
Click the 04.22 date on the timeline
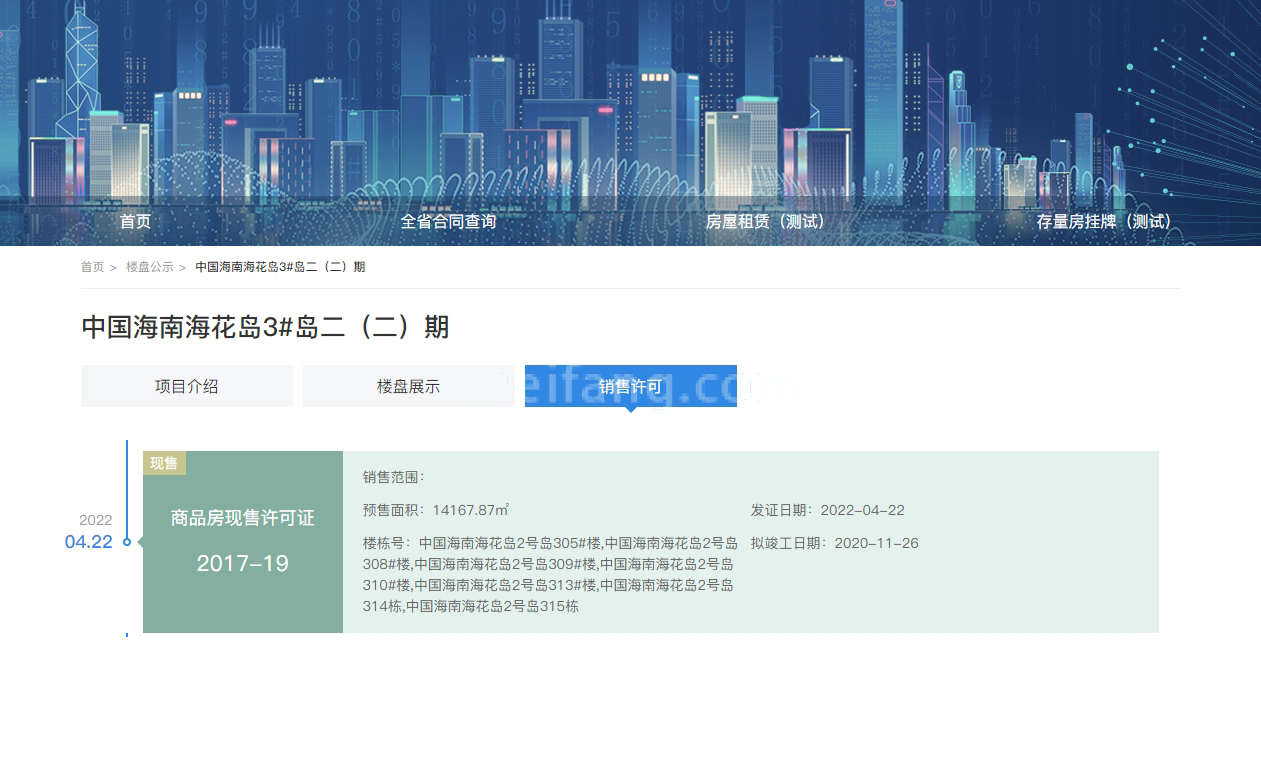point(89,542)
